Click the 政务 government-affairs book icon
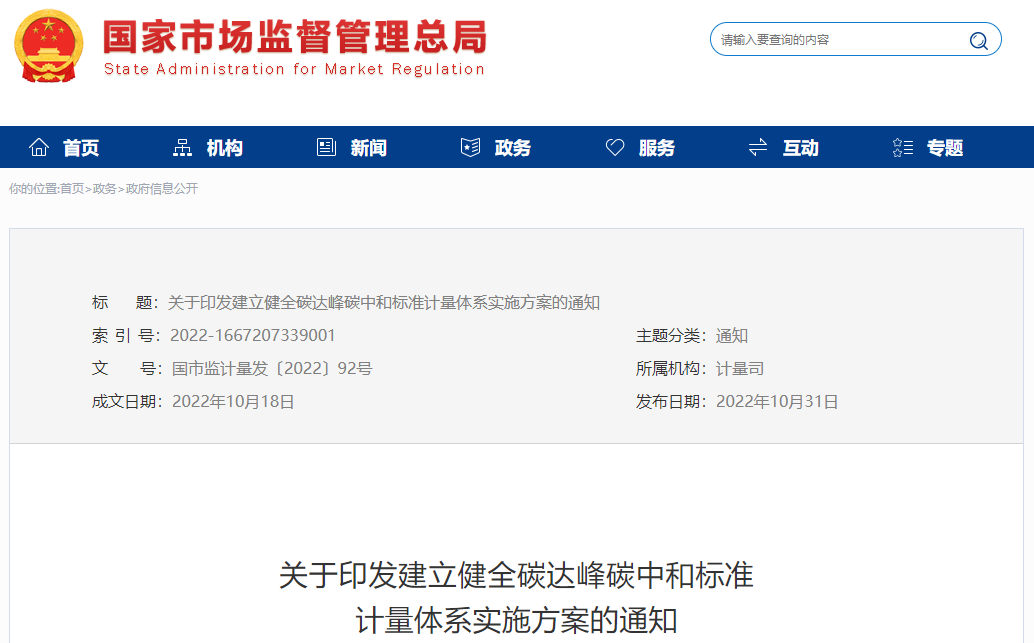This screenshot has height=643, width=1034. [468, 146]
